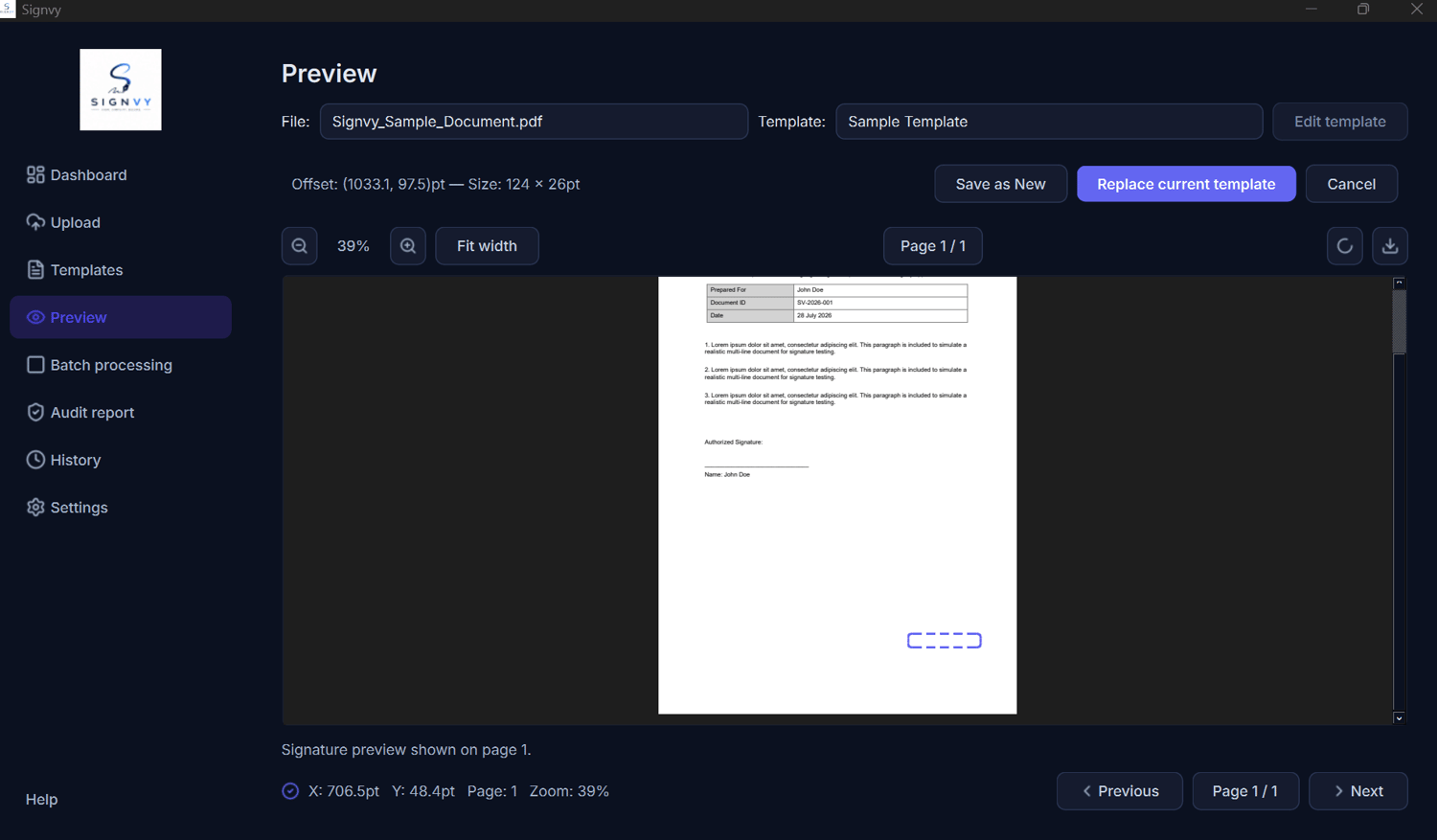Go to the Next page
The image size is (1437, 840).
pos(1357,791)
